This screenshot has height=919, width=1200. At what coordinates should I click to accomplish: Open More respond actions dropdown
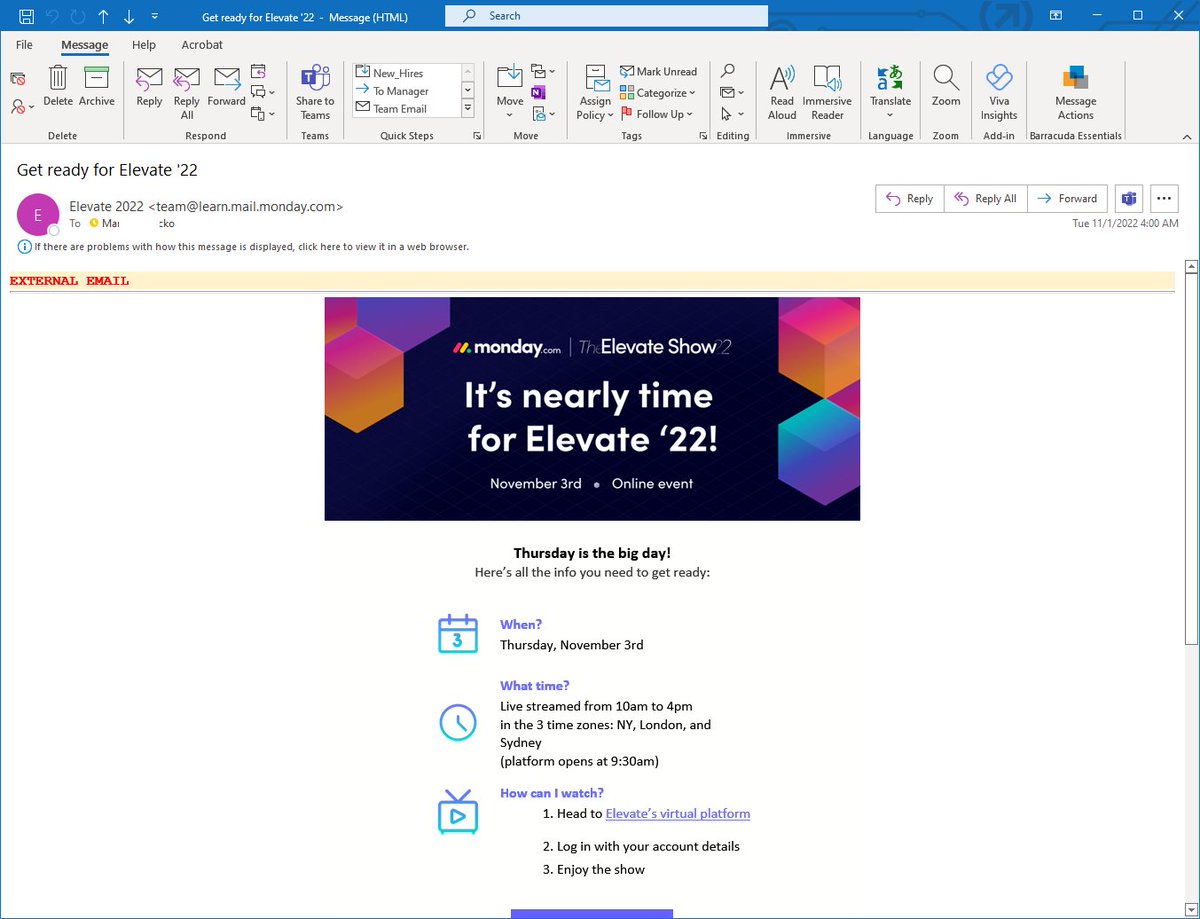pos(262,114)
